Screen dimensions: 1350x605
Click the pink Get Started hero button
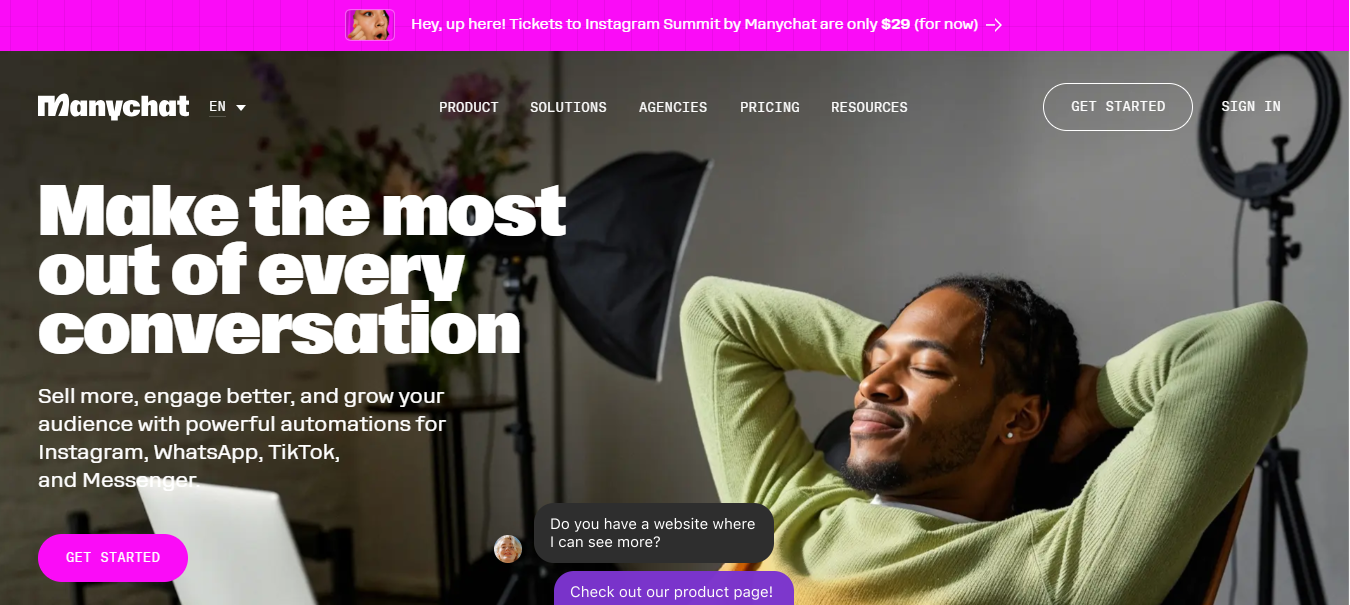(x=113, y=558)
